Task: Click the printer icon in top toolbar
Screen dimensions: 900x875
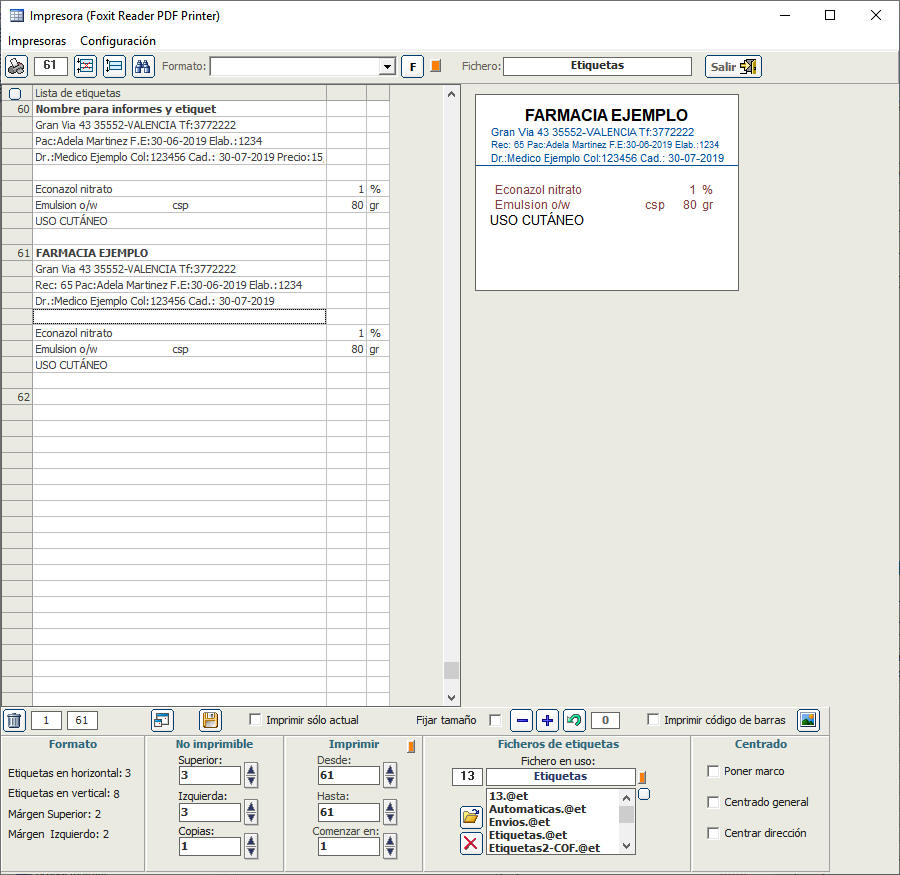Action: [16, 67]
